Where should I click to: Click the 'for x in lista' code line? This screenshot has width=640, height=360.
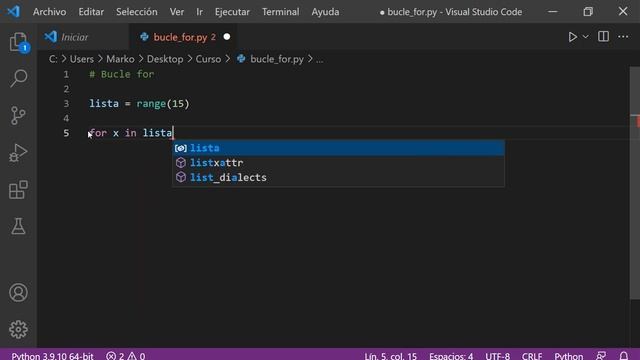pos(131,133)
